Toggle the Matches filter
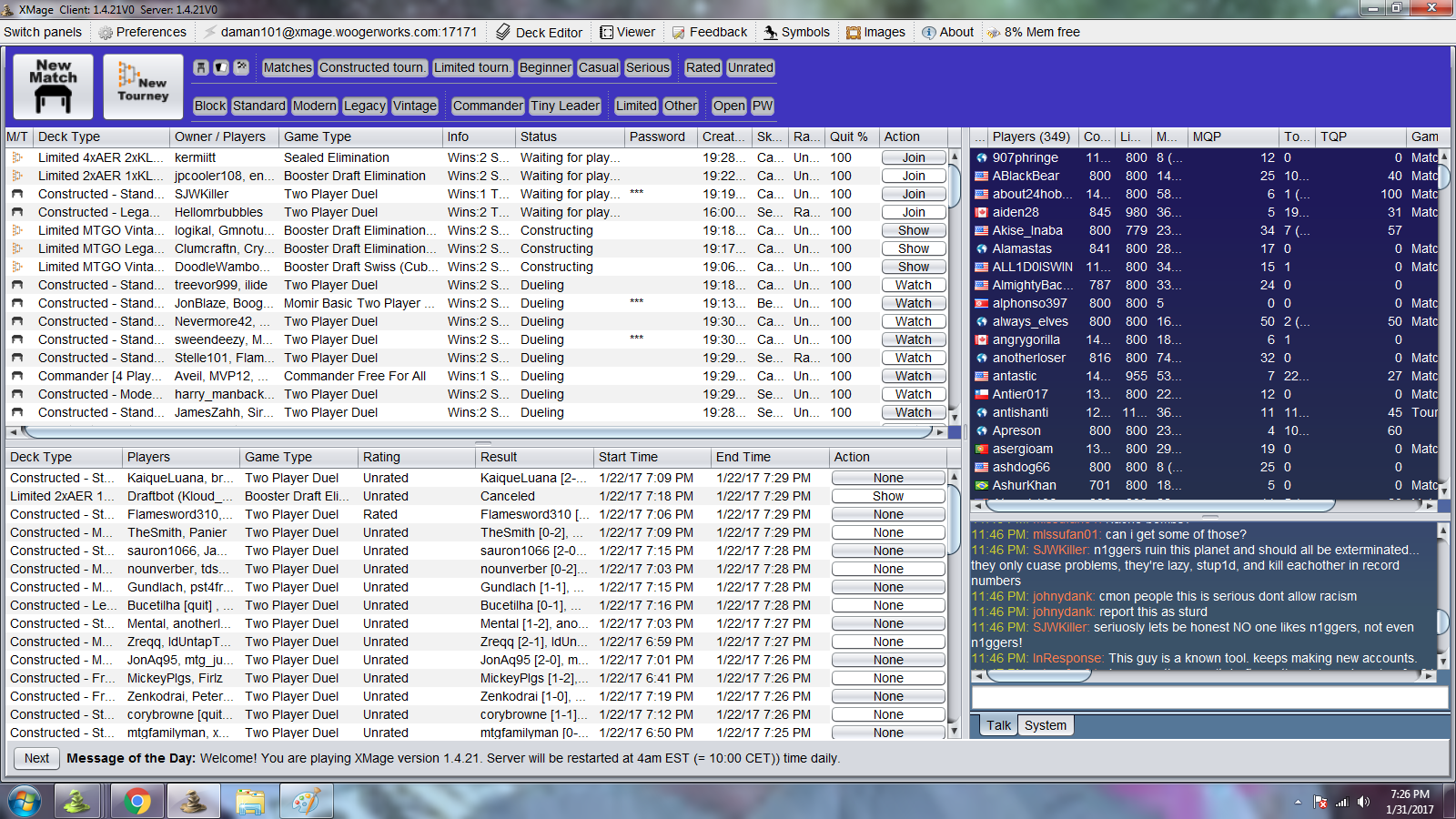This screenshot has width=1456, height=819. pyautogui.click(x=288, y=67)
